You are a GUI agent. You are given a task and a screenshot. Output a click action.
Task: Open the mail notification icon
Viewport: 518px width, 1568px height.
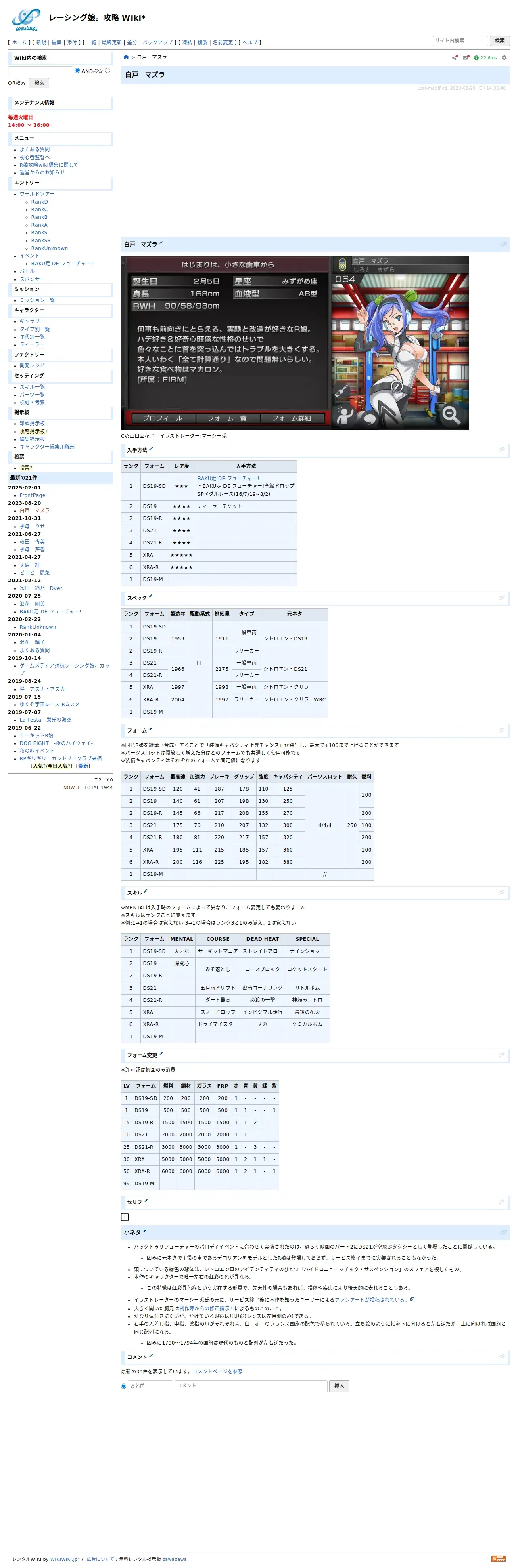click(x=466, y=58)
